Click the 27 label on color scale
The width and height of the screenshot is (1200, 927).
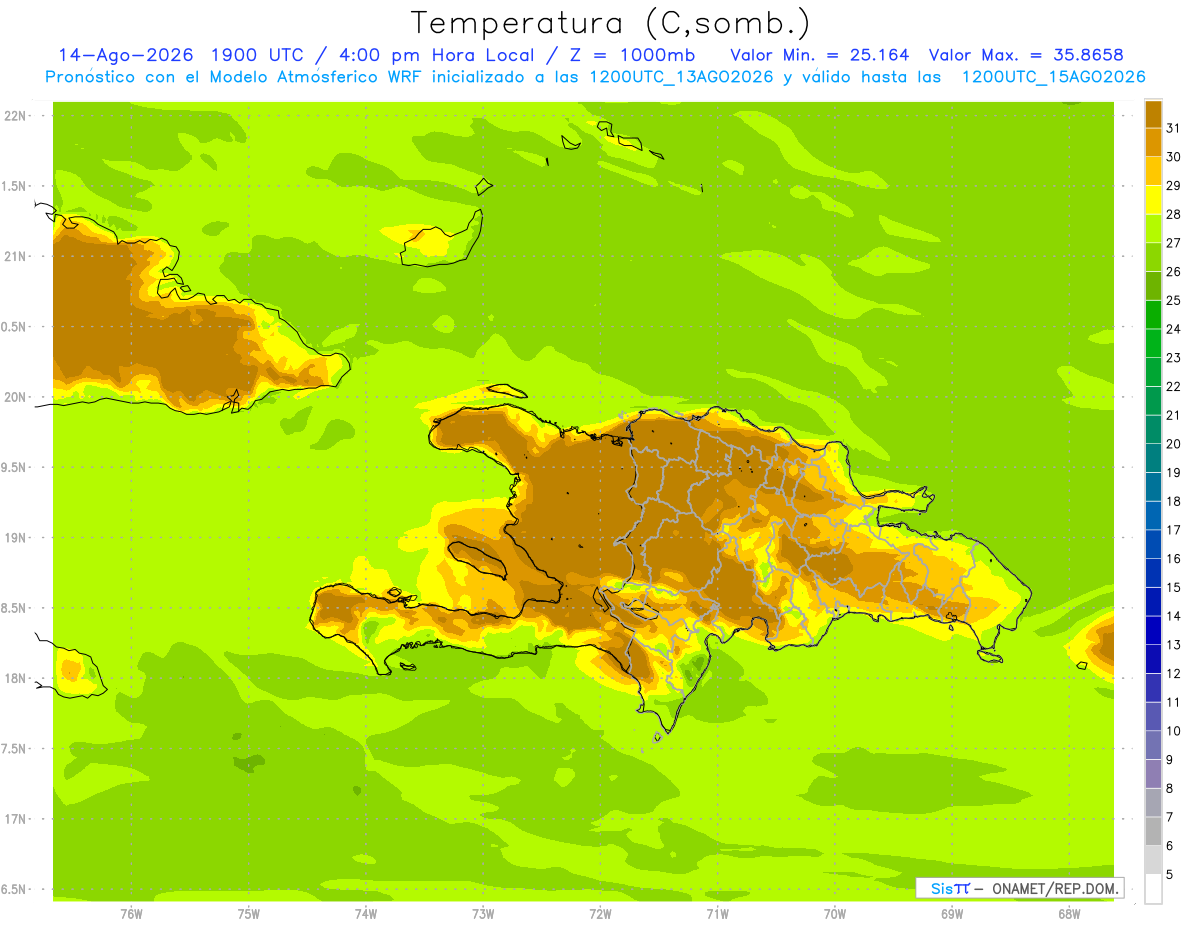point(1173,243)
